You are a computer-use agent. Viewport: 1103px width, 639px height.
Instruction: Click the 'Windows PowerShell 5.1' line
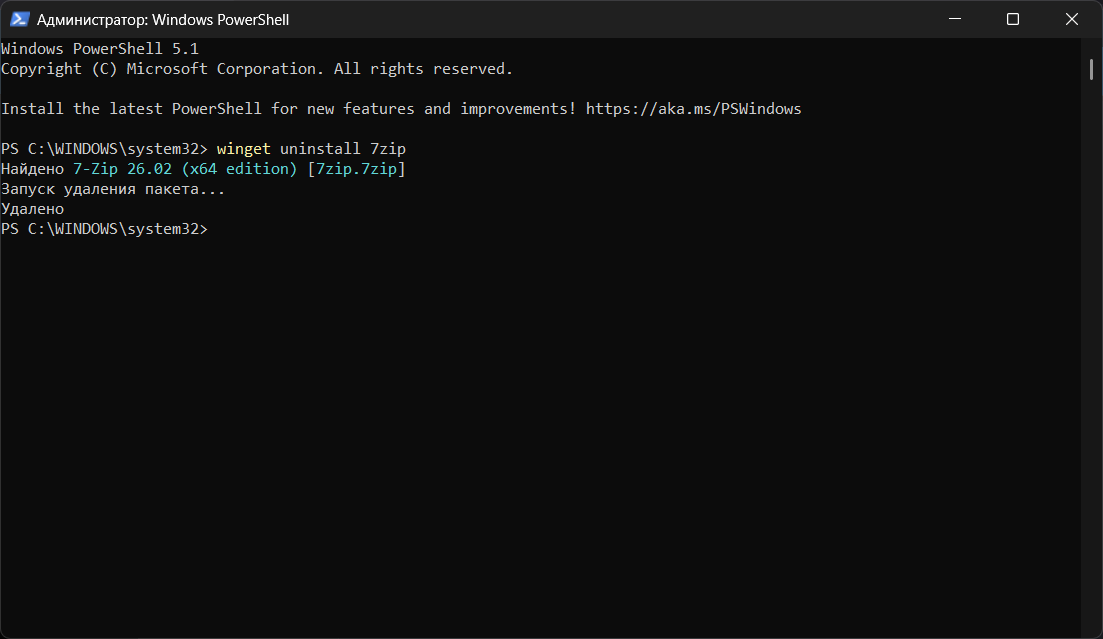(x=100, y=49)
